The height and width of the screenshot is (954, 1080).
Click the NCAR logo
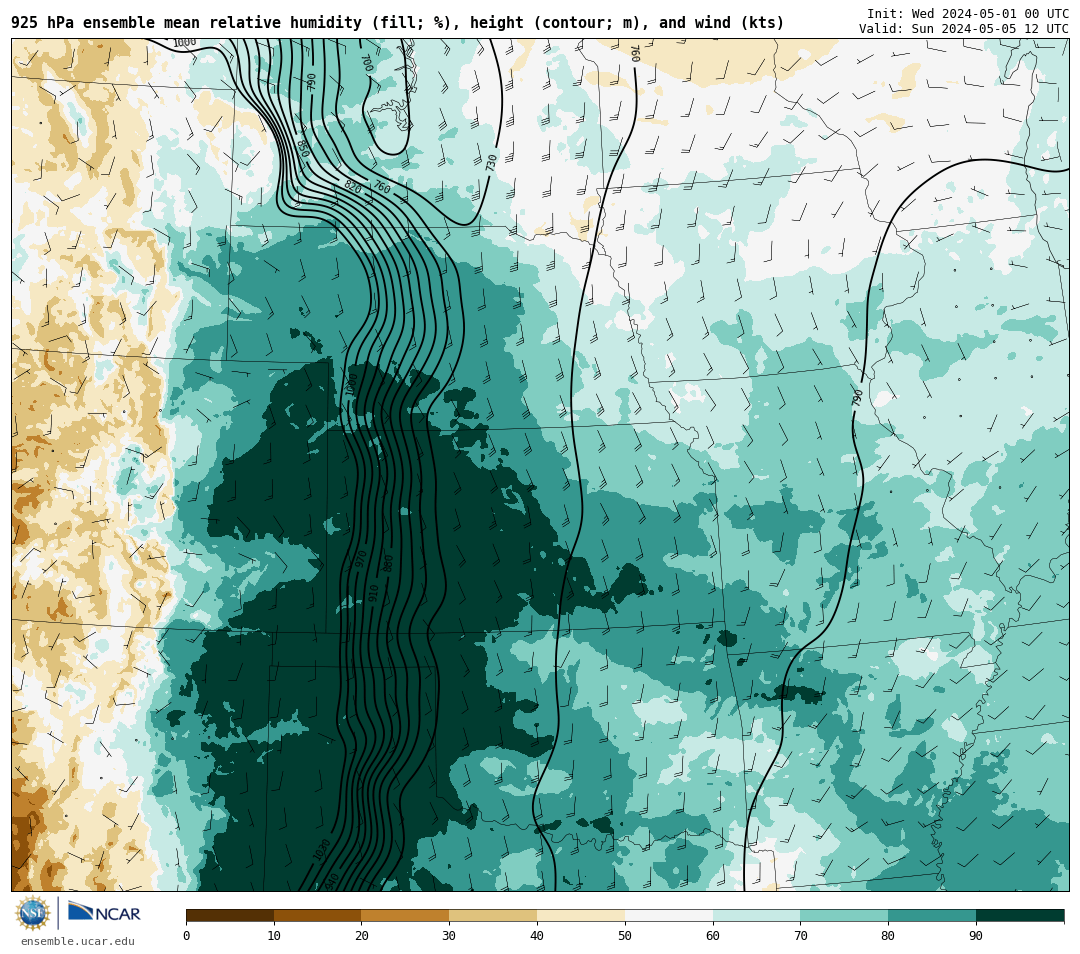click(104, 912)
